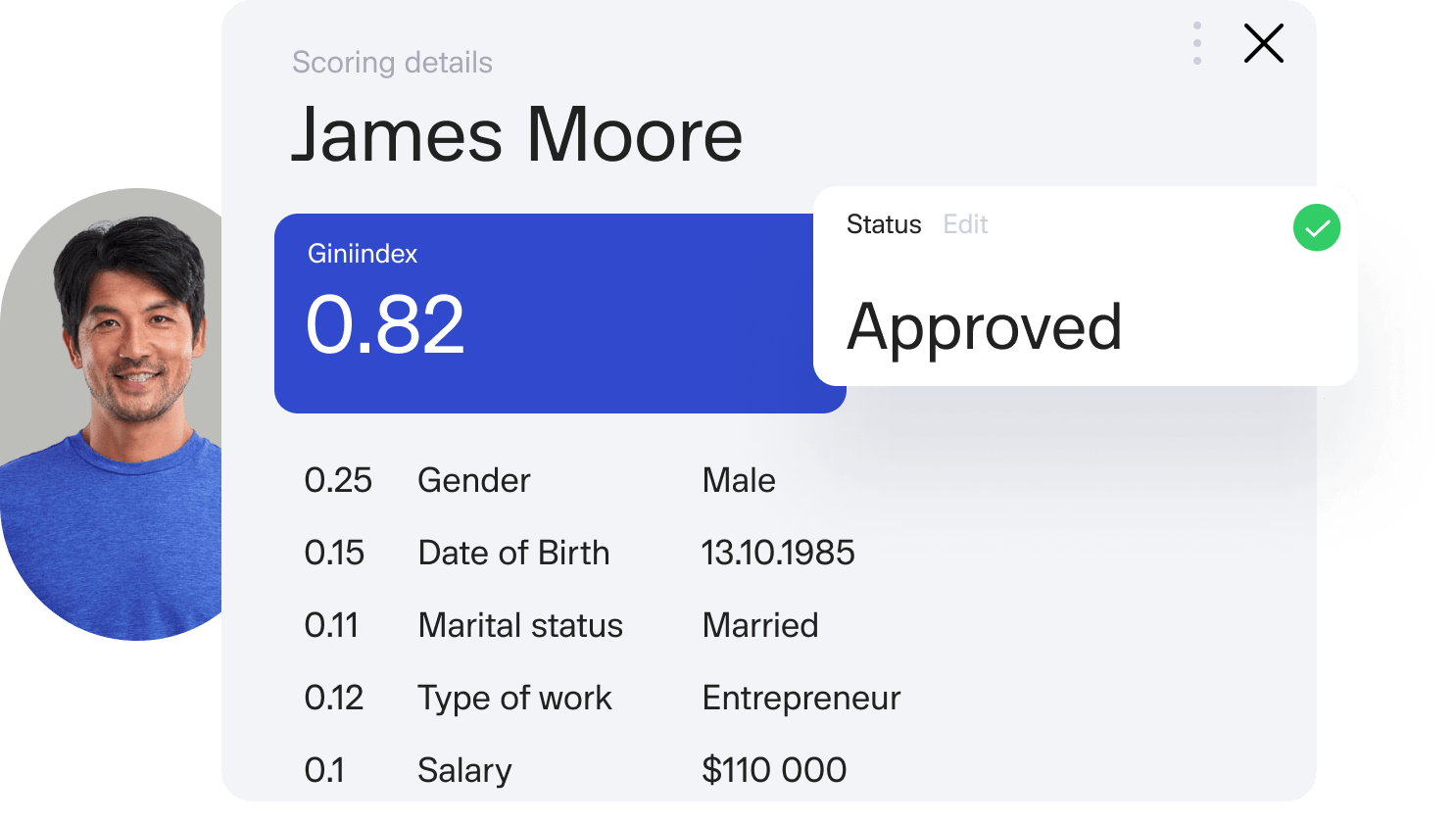Close the Scoring details panel
The width and height of the screenshot is (1456, 823).
click(x=1263, y=43)
